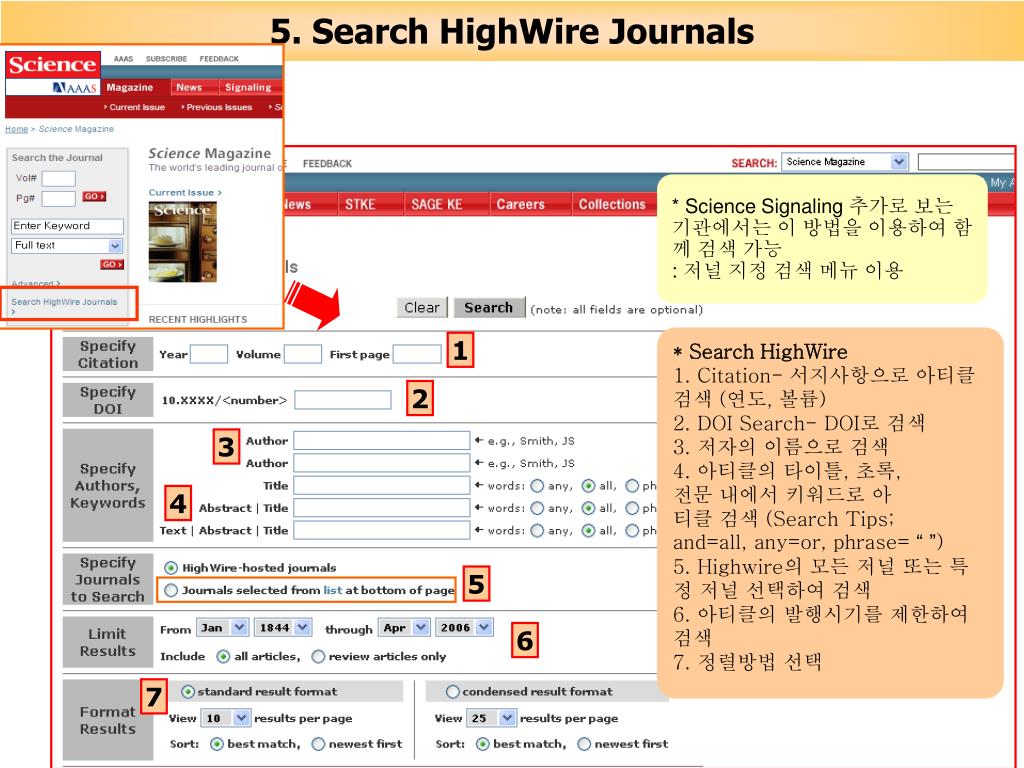Screen dimensions: 1024x768
Task: Select 'all' words for Text | Abstract | Title
Action: (x=588, y=530)
